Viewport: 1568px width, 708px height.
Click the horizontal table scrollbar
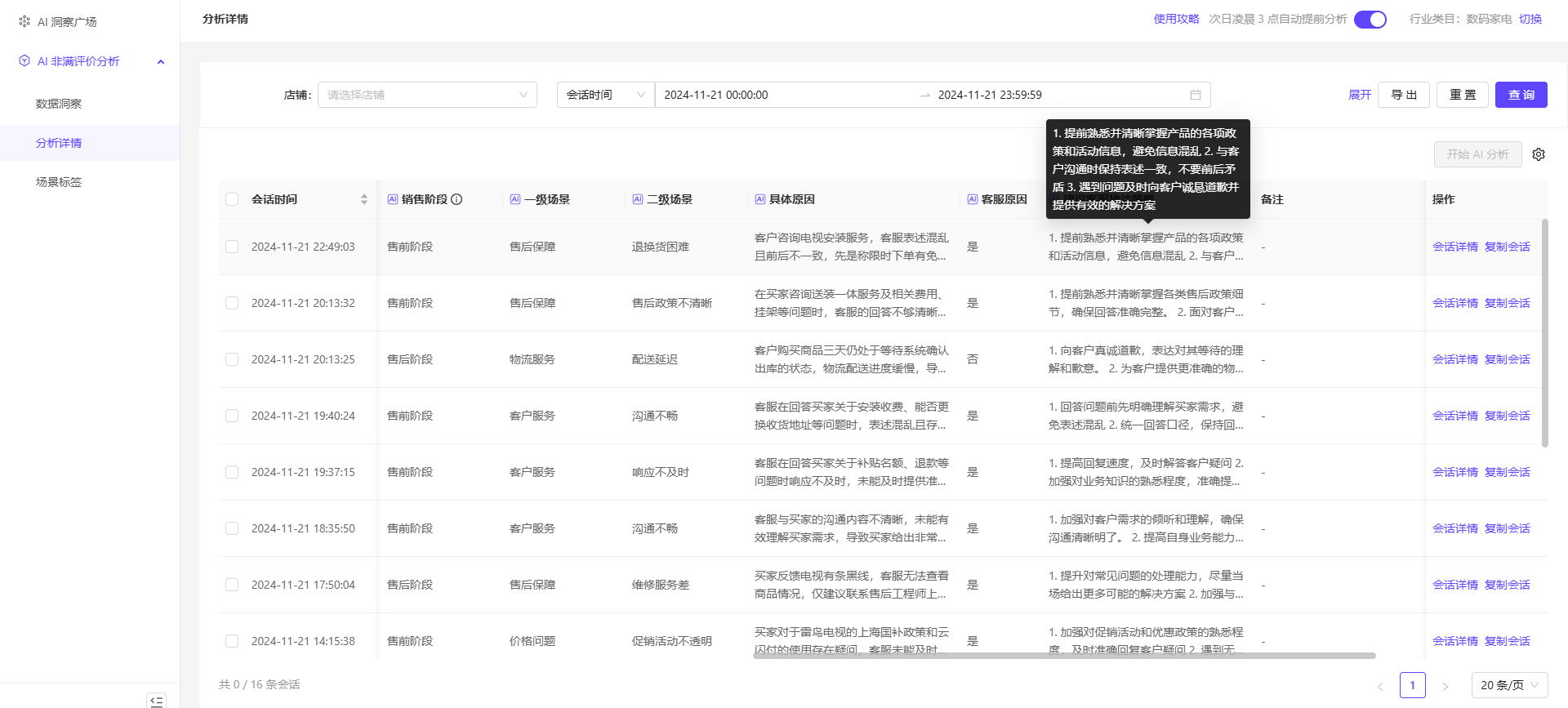[1064, 655]
